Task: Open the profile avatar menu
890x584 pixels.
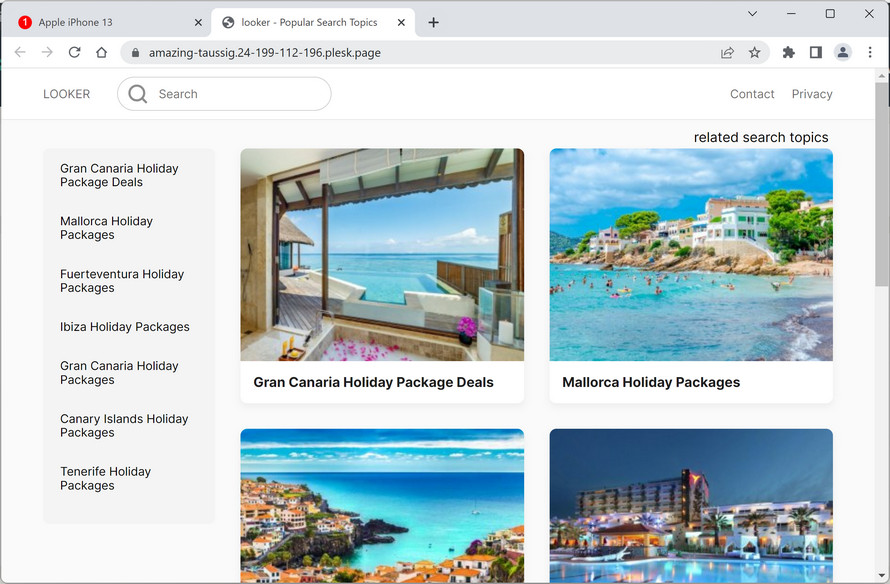Action: (843, 53)
